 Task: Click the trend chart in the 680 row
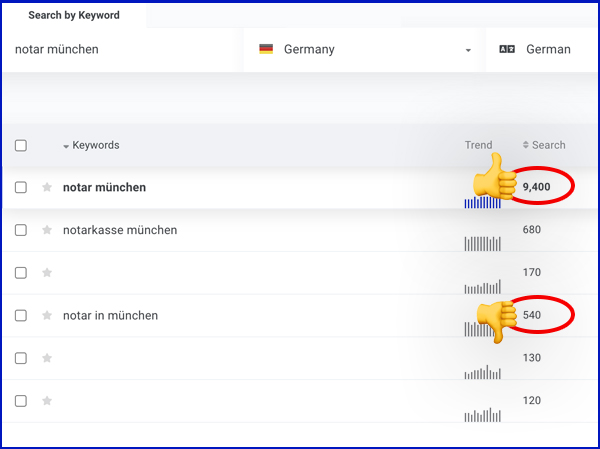coord(483,244)
